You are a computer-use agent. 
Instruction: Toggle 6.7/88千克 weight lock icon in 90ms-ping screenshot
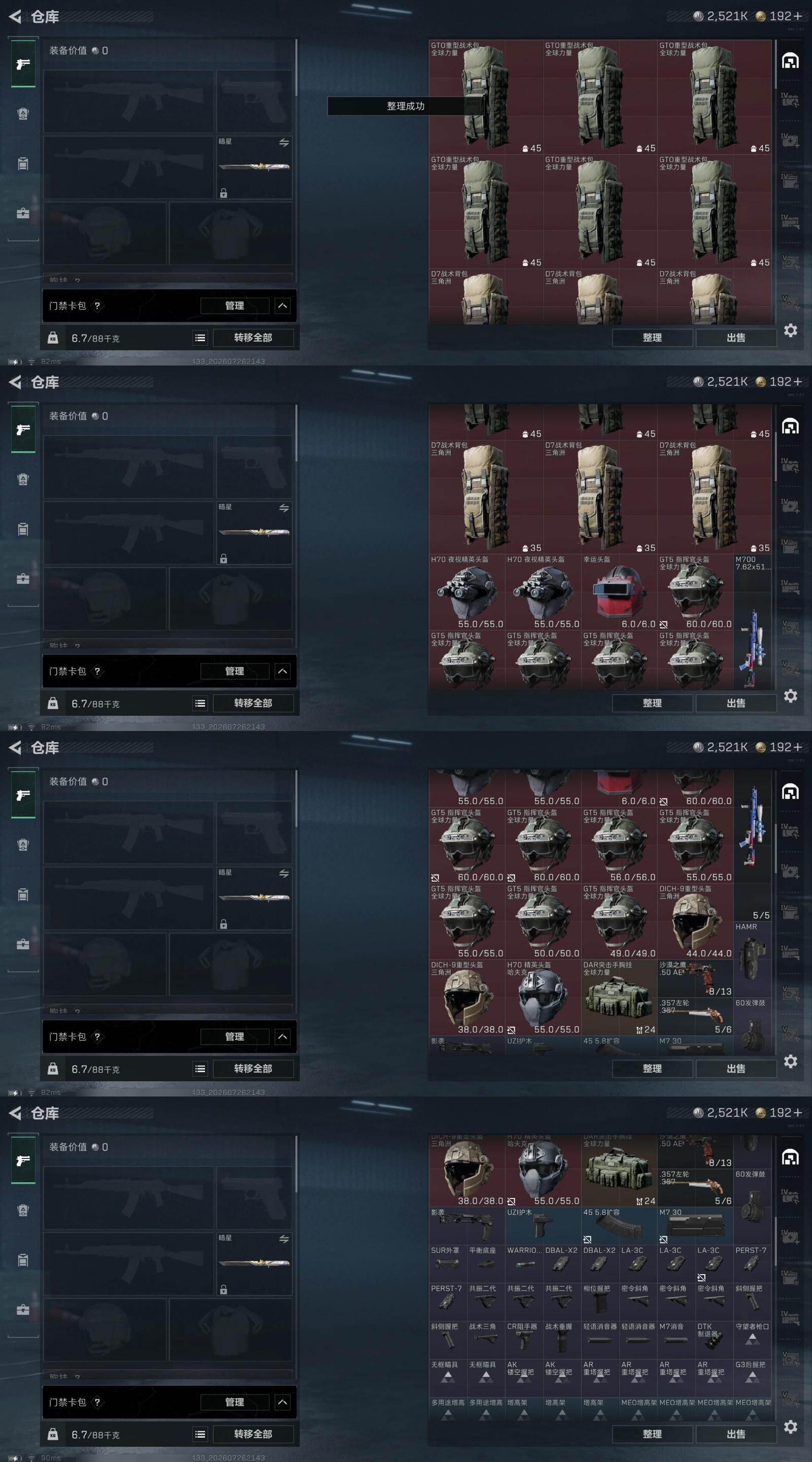pos(53,1434)
